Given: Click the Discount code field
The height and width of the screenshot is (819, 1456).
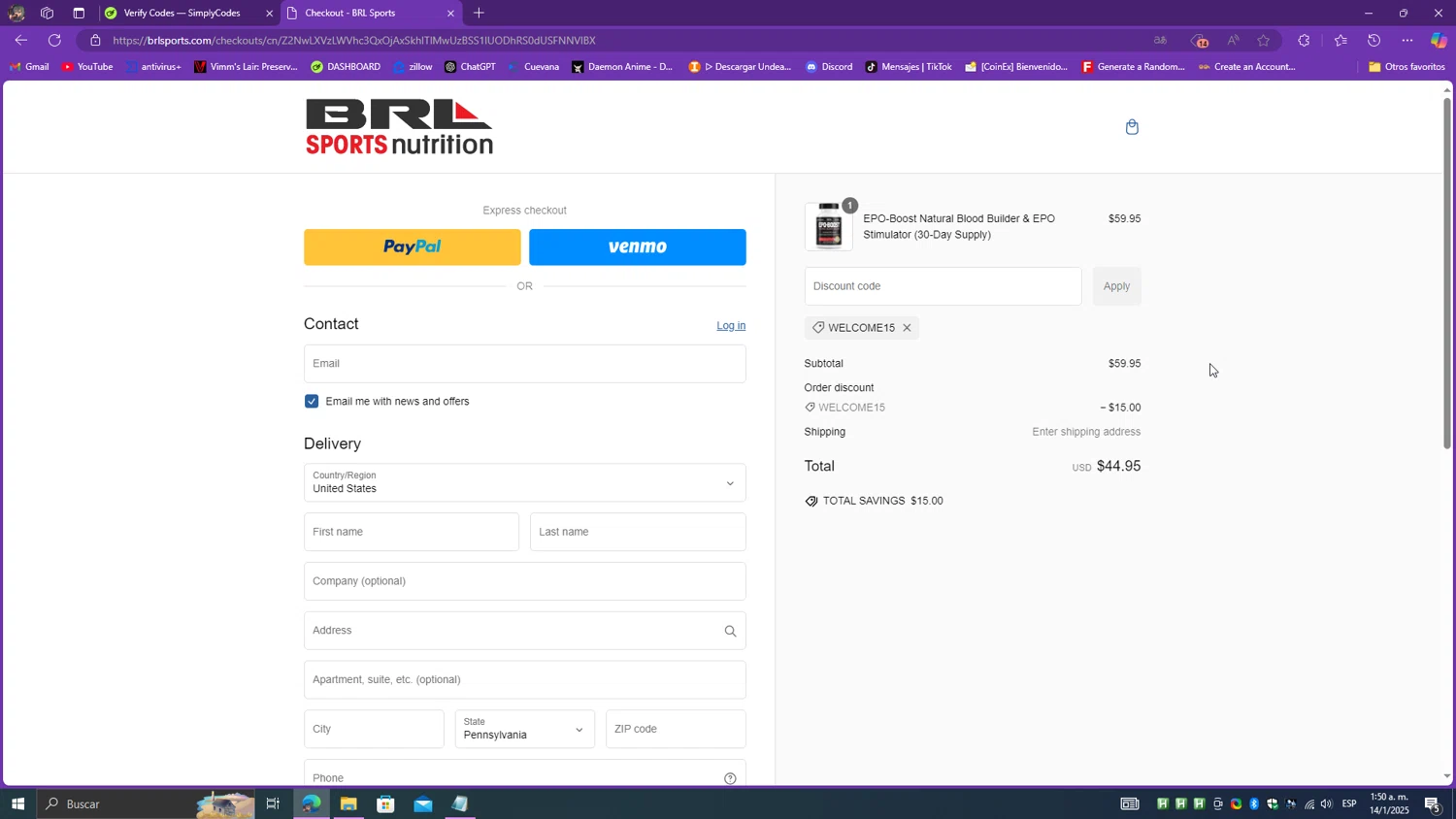Looking at the screenshot, I should pos(943,286).
